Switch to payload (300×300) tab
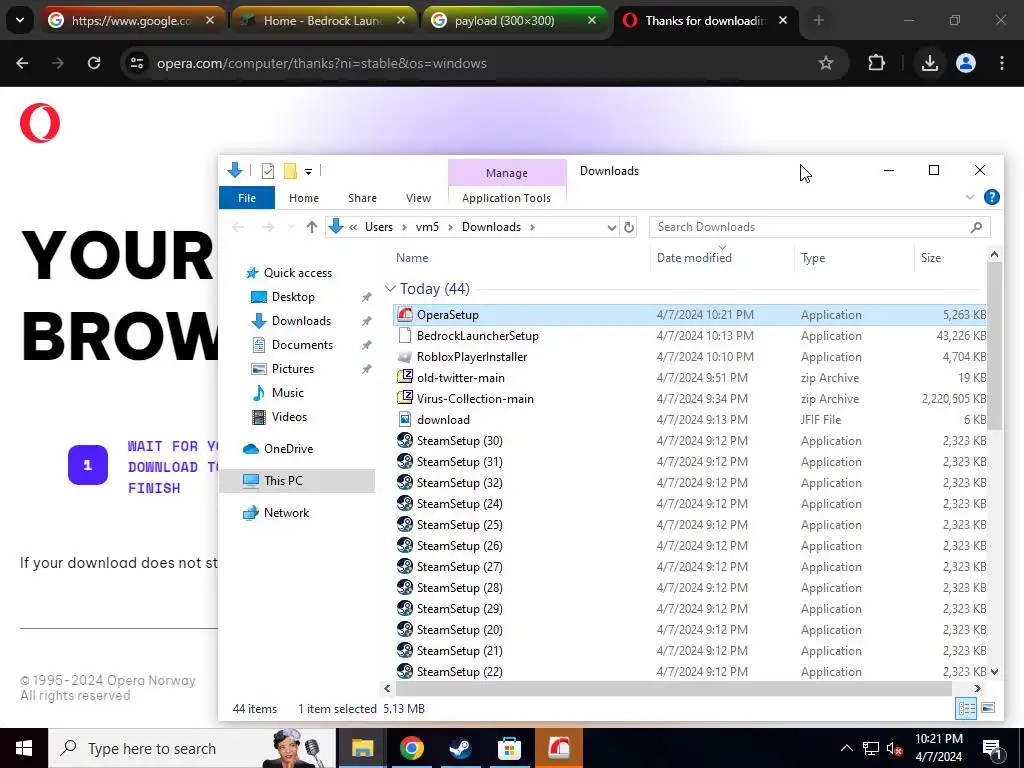Screen dimensions: 1024x768 515,20
